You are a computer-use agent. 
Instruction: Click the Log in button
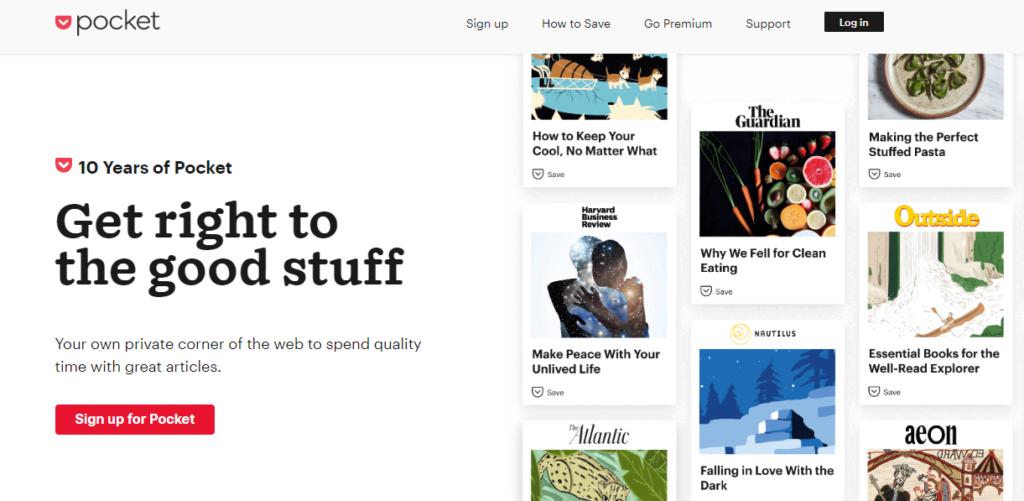pos(854,22)
